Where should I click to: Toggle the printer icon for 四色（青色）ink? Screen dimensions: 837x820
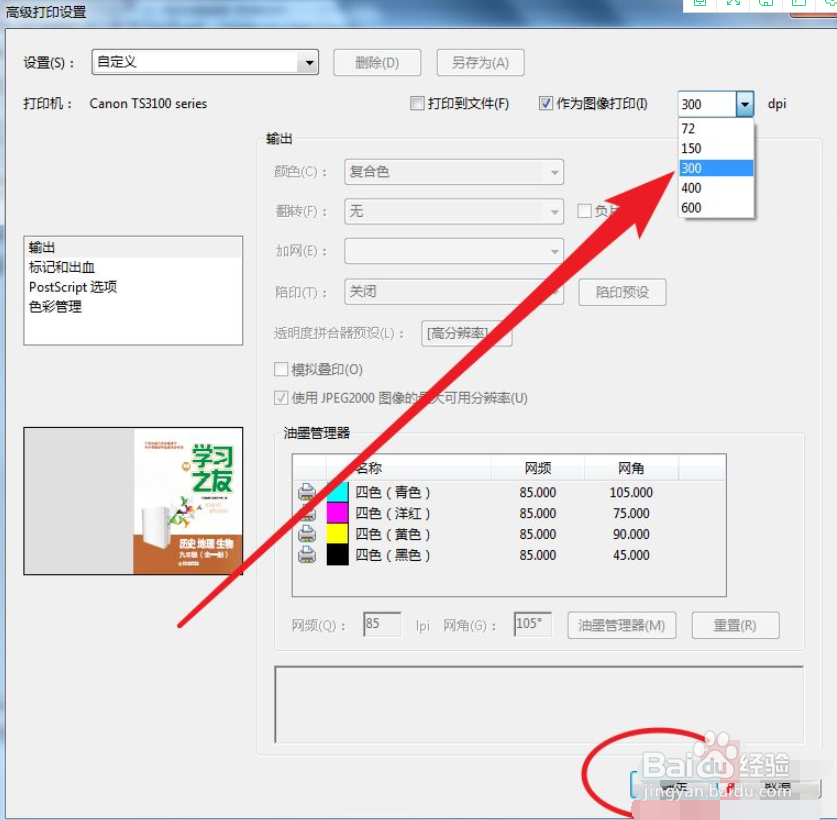click(310, 492)
